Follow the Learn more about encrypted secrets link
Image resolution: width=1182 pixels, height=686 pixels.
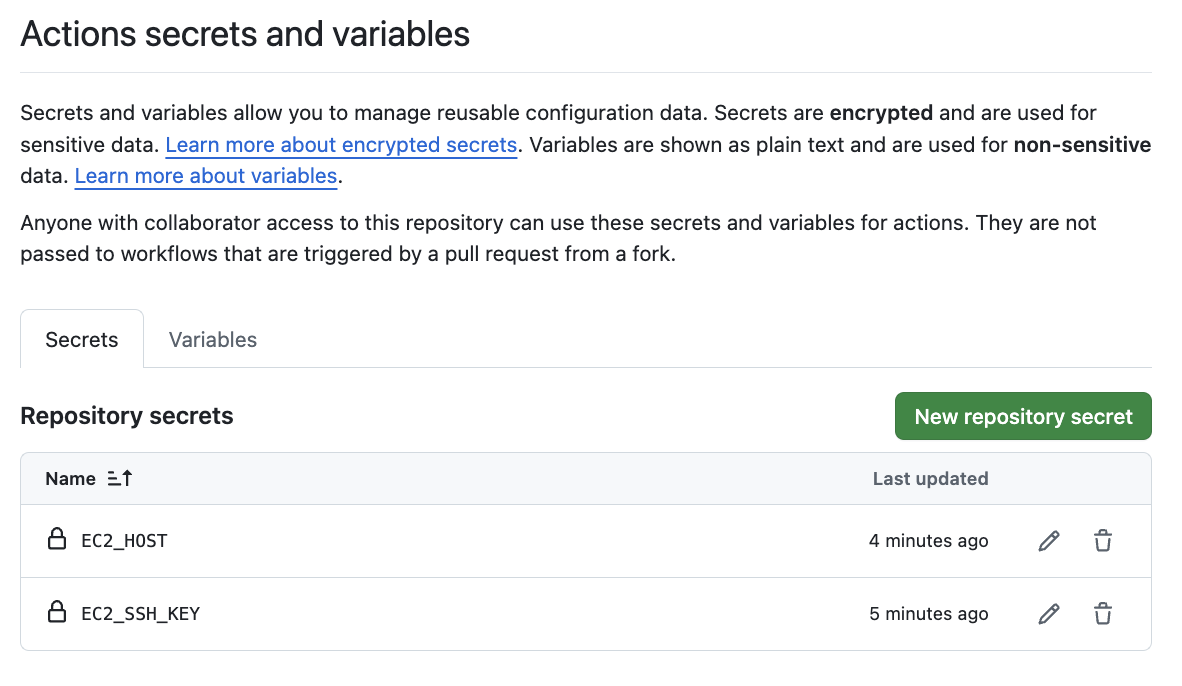(x=341, y=145)
